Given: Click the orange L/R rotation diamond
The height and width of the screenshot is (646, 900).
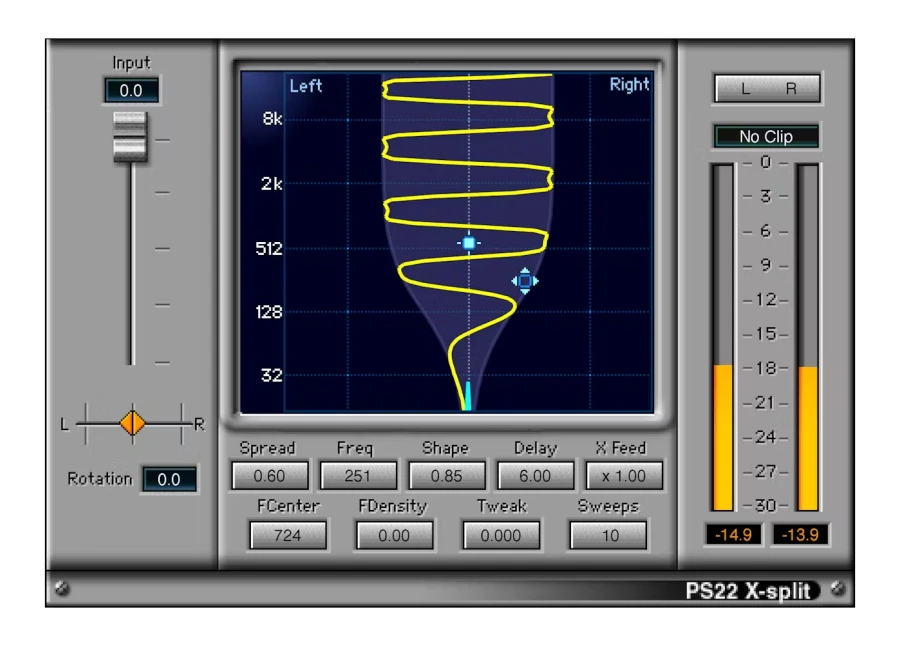Looking at the screenshot, I should click(x=133, y=423).
